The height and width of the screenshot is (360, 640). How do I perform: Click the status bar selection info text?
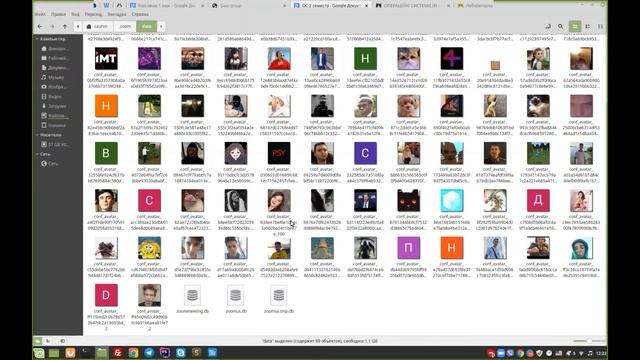(320, 341)
